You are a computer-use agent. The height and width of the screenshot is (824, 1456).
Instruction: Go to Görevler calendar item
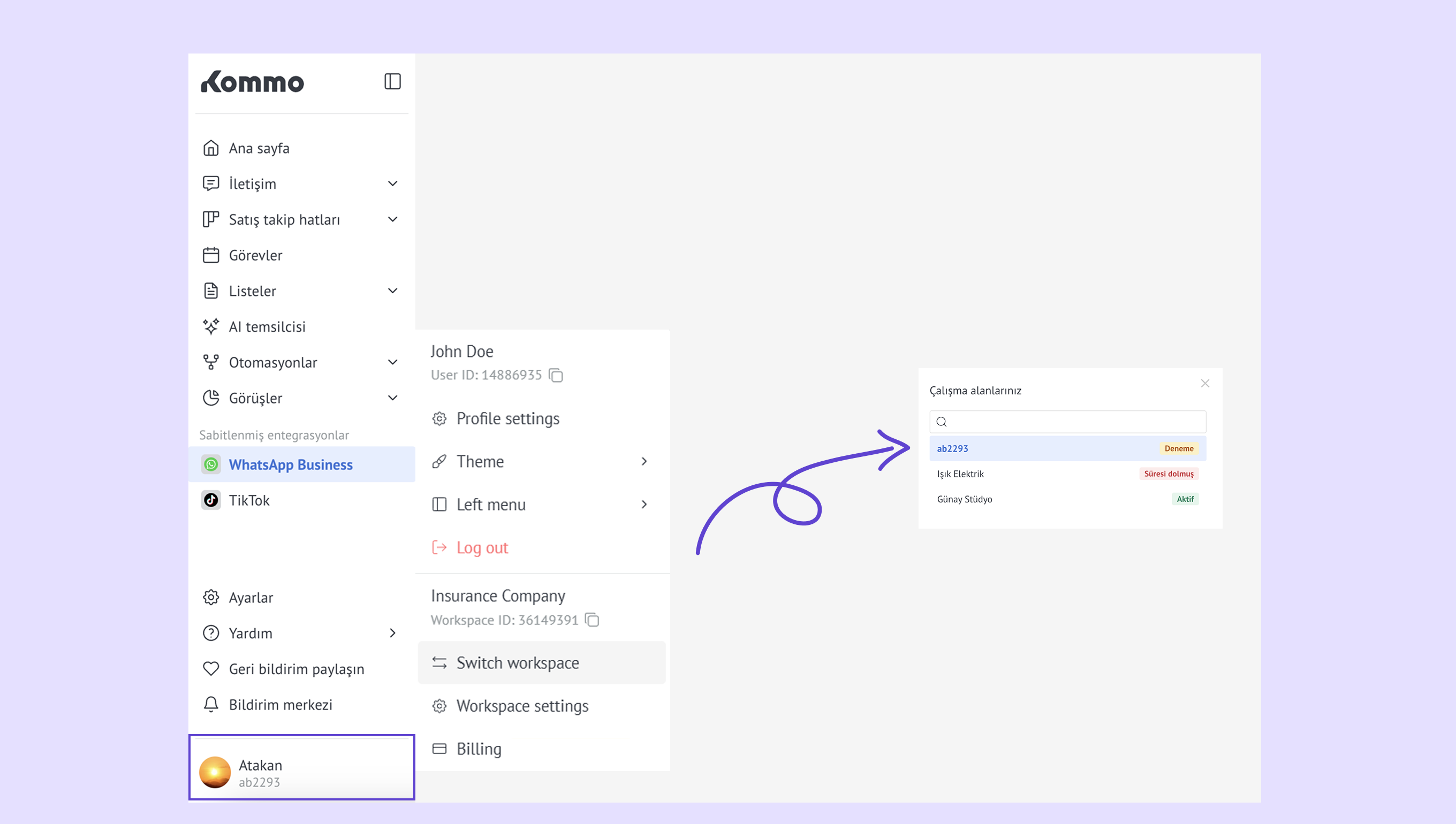click(x=255, y=255)
